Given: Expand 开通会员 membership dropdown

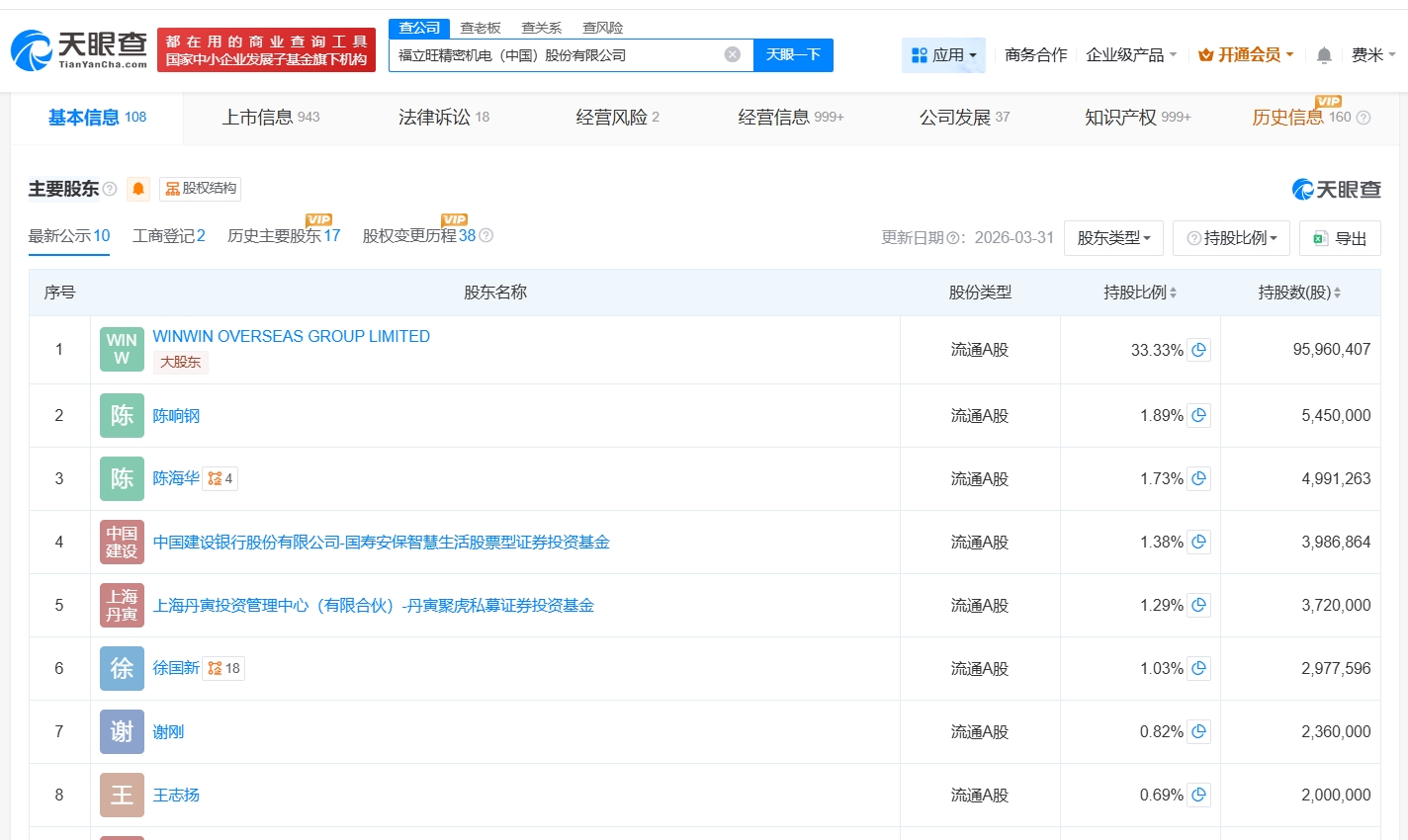Looking at the screenshot, I should click(x=1246, y=55).
